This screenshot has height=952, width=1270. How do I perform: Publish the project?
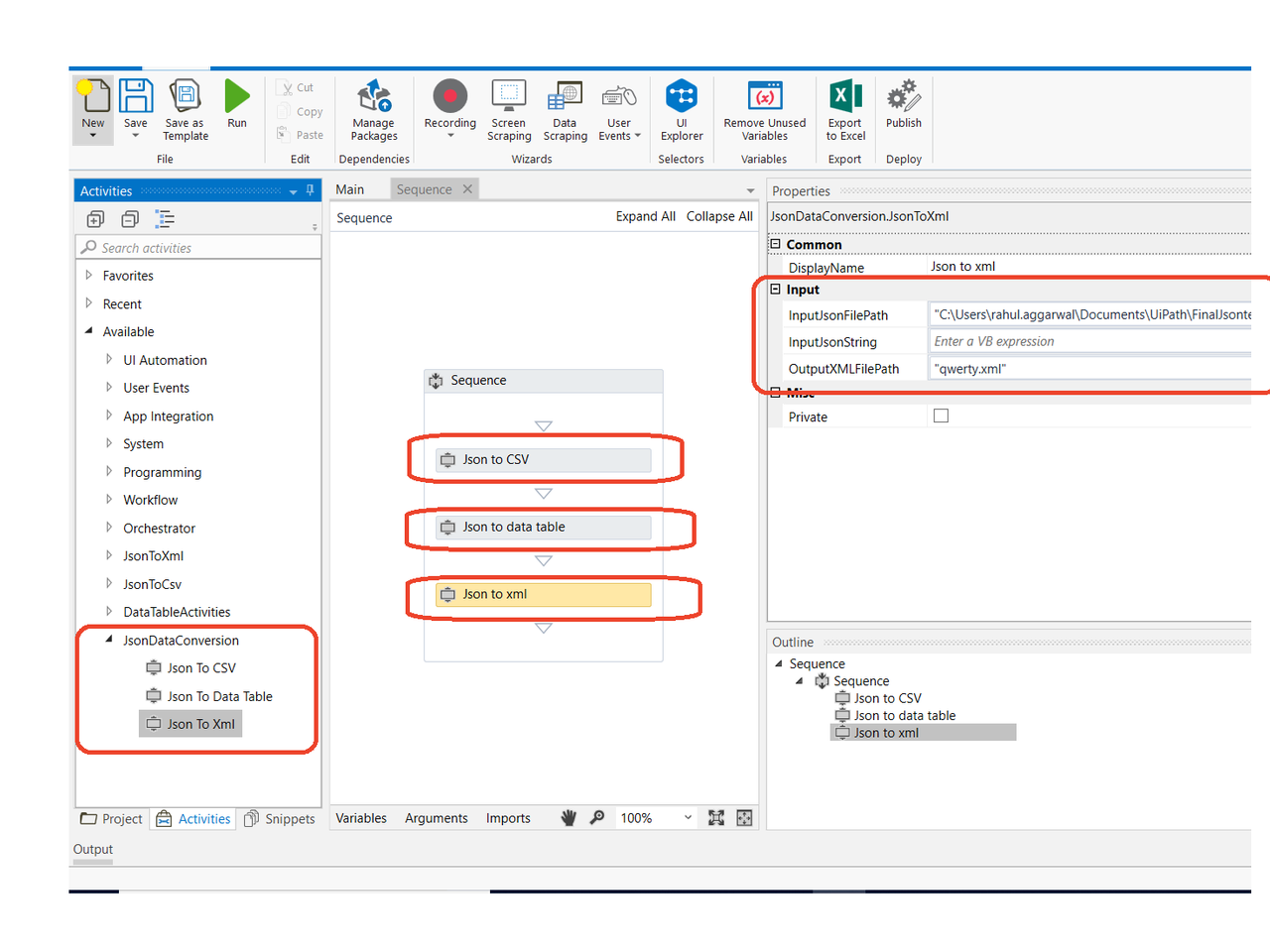click(x=903, y=109)
